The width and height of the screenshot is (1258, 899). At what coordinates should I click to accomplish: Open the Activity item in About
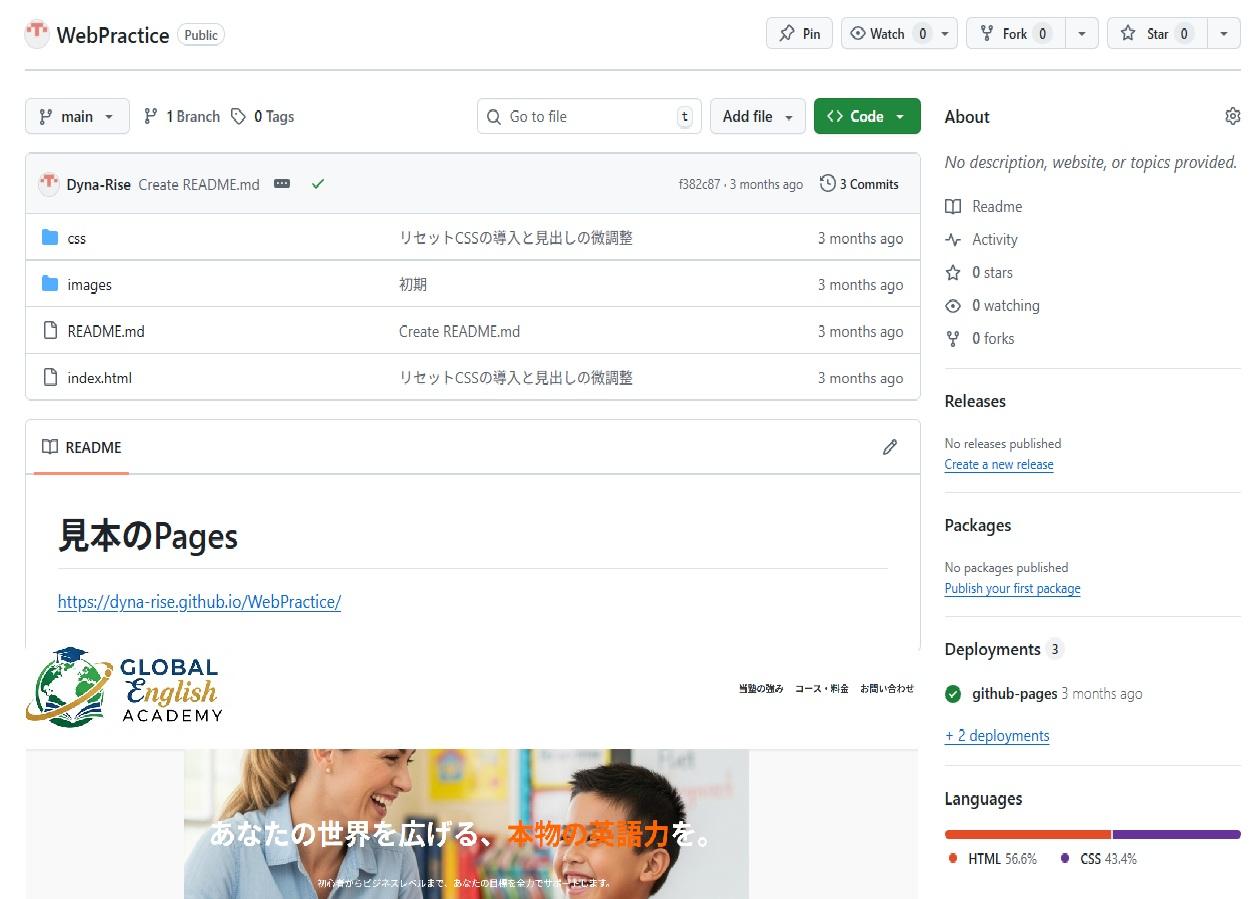pos(994,240)
